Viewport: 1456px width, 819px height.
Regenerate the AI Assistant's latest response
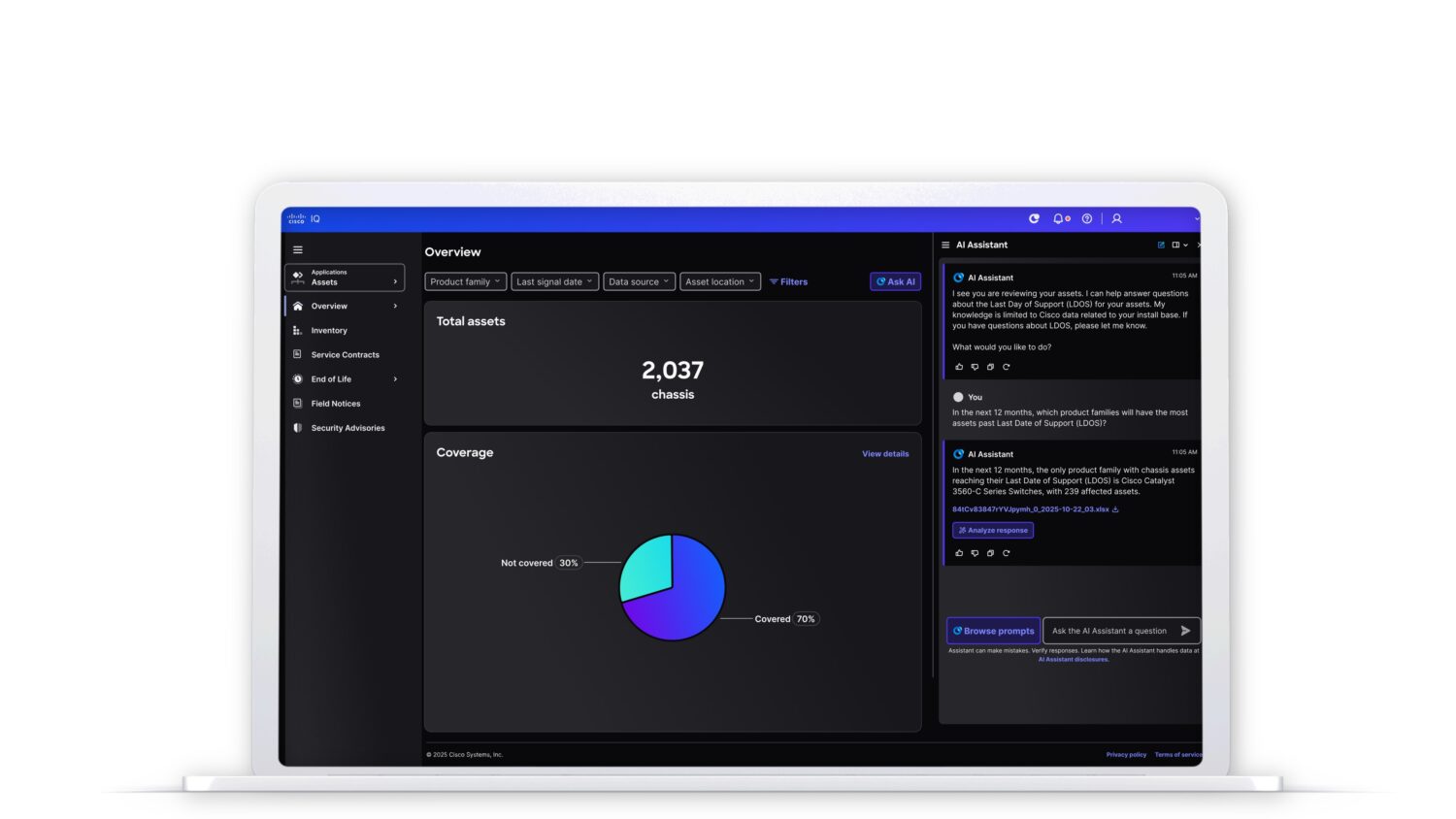1006,553
